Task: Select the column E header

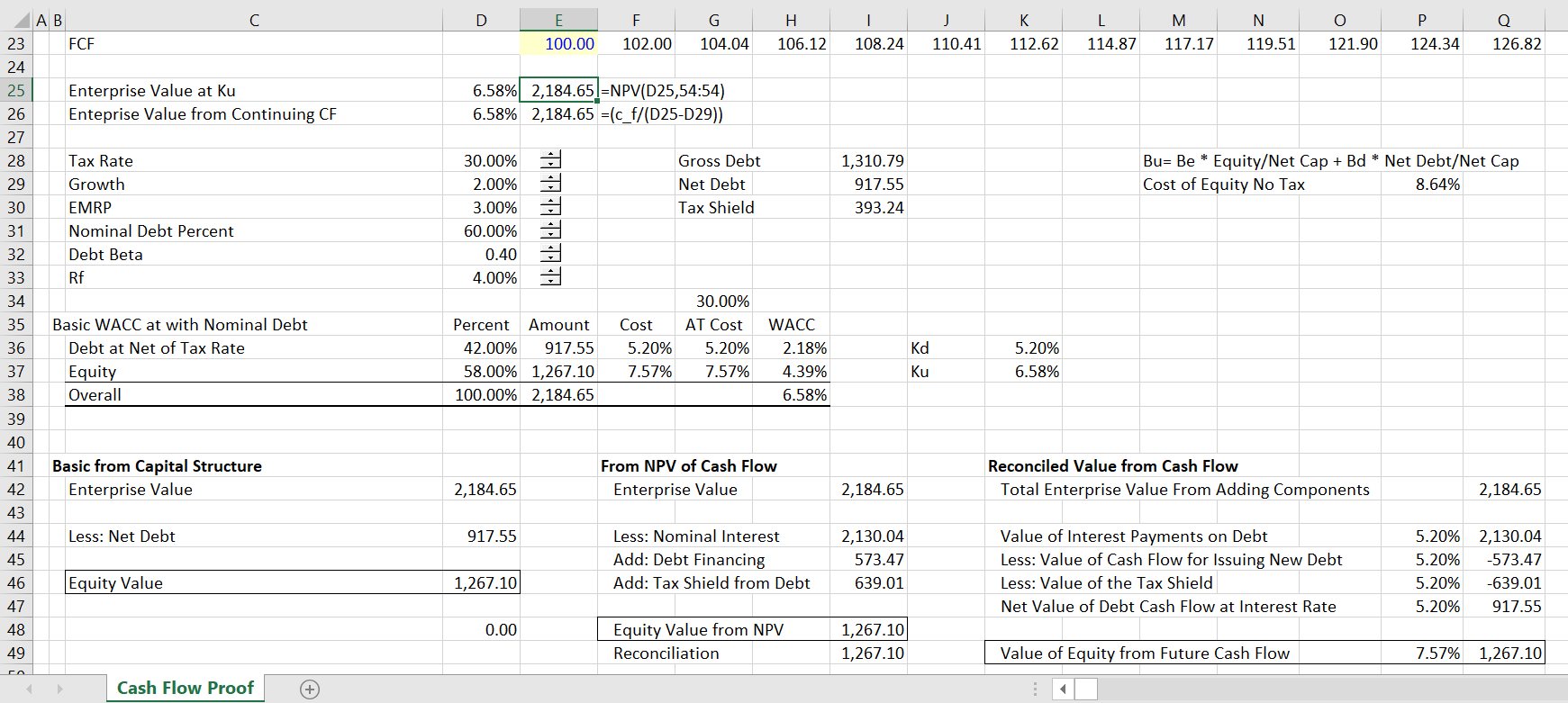Action: 558,20
